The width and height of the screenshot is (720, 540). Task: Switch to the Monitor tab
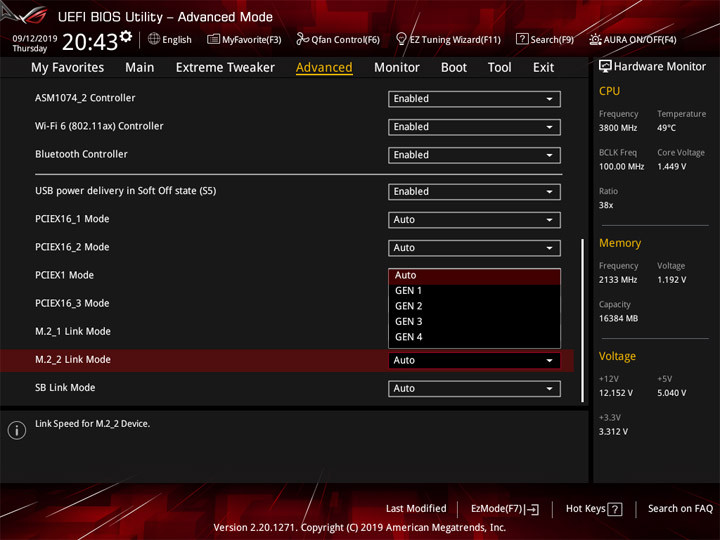tap(397, 68)
